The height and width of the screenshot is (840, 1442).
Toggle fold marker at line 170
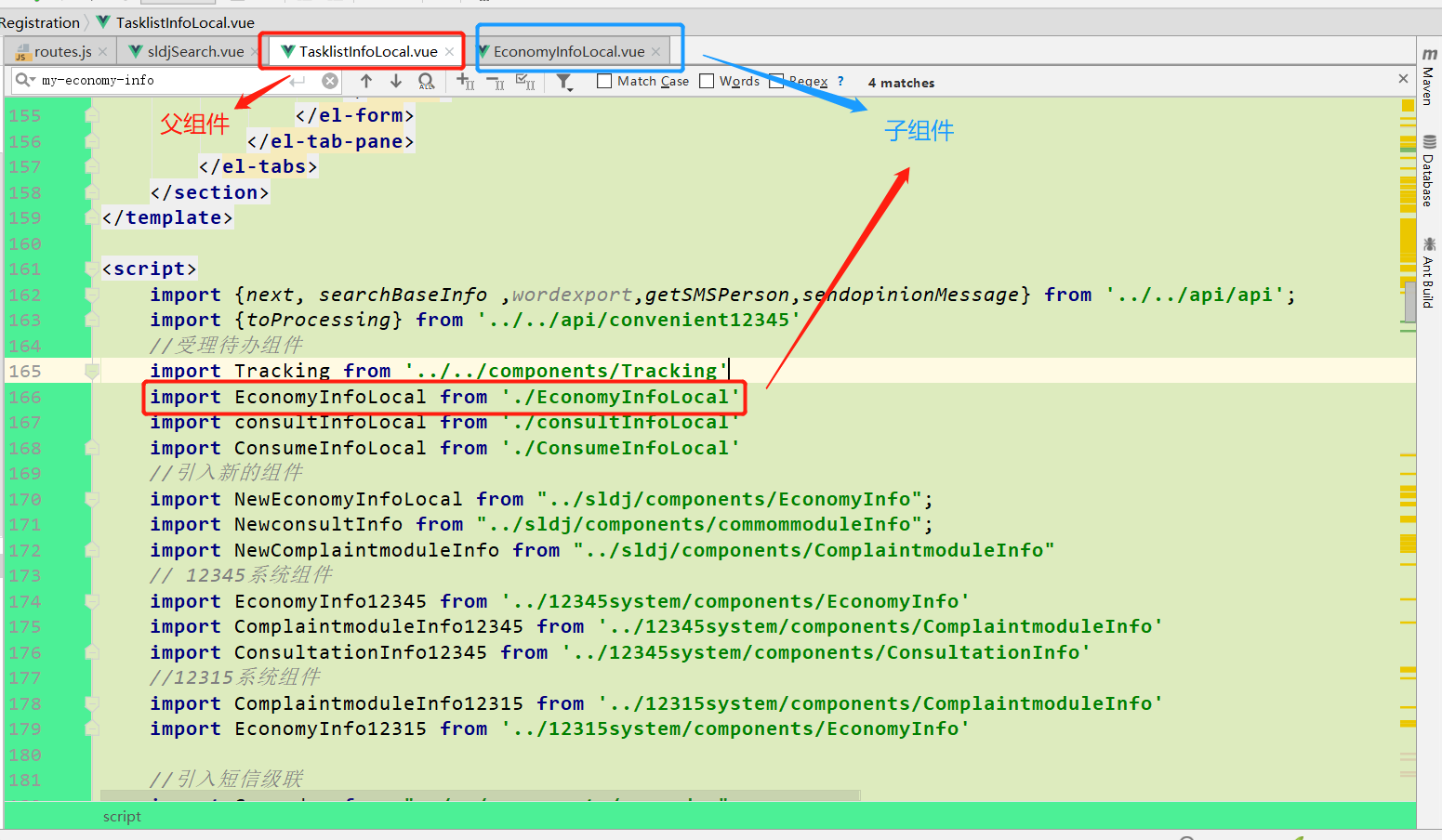92,499
